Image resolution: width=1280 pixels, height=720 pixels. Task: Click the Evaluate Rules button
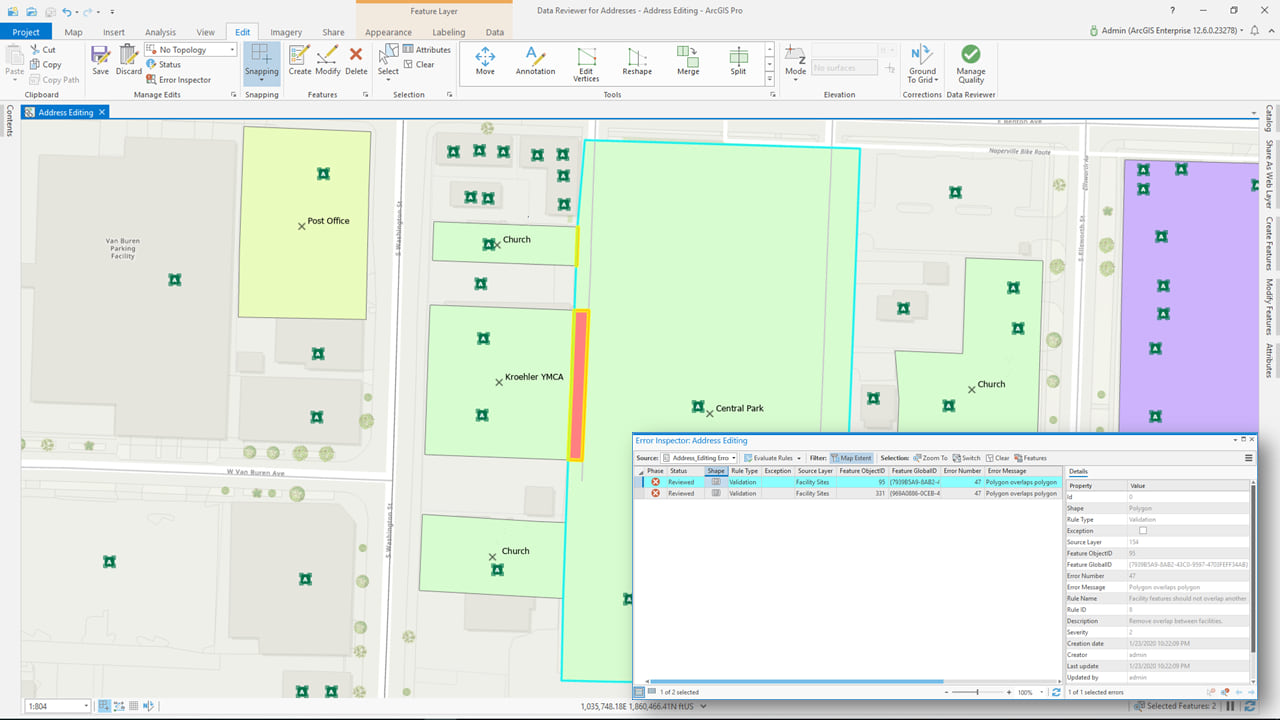[771, 458]
